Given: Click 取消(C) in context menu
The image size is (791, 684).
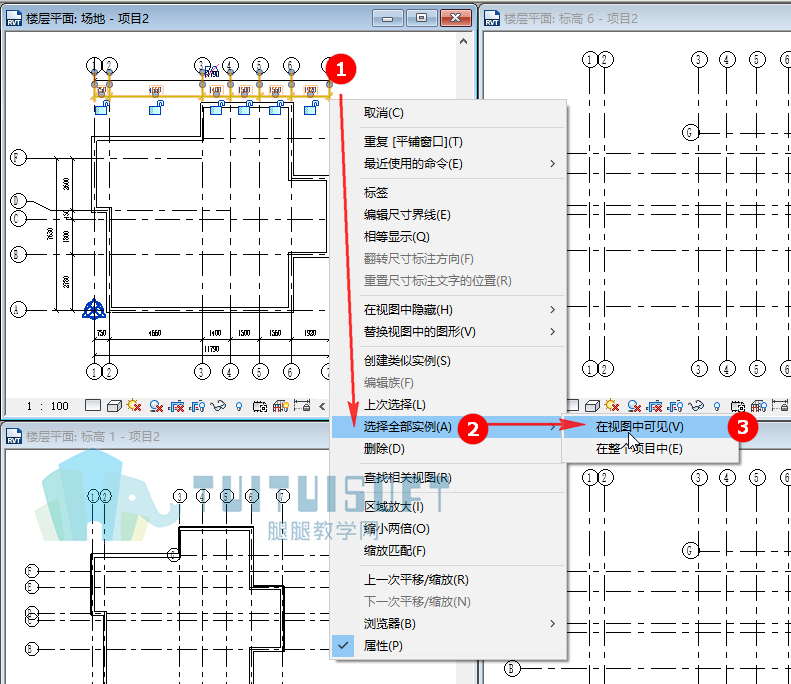Looking at the screenshot, I should click(448, 112).
